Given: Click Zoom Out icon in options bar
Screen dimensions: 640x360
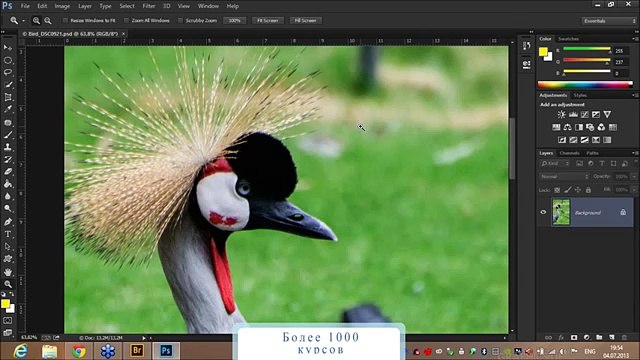Looking at the screenshot, I should (x=48, y=20).
